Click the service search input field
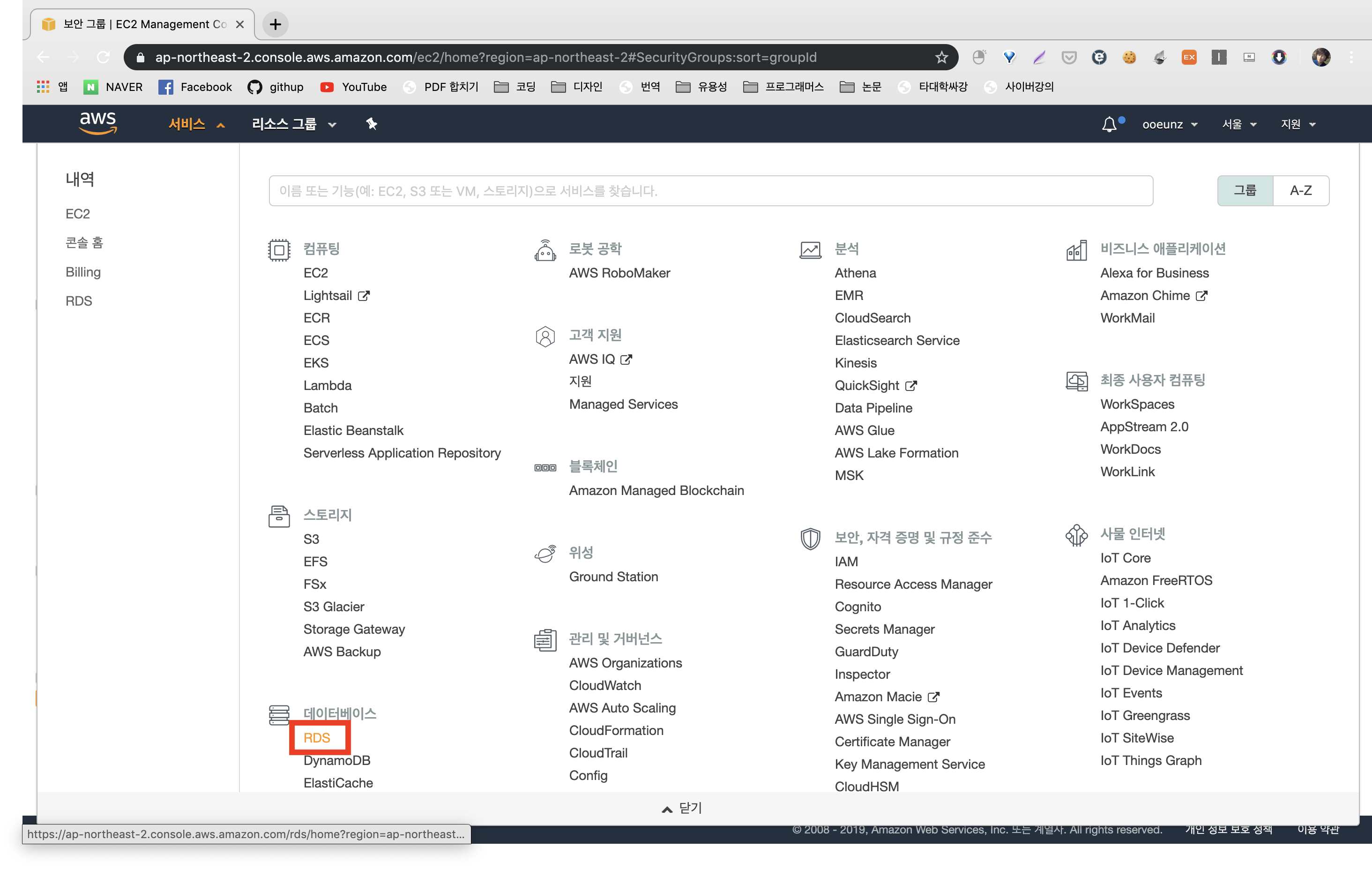This screenshot has width=1372, height=870. pos(710,191)
